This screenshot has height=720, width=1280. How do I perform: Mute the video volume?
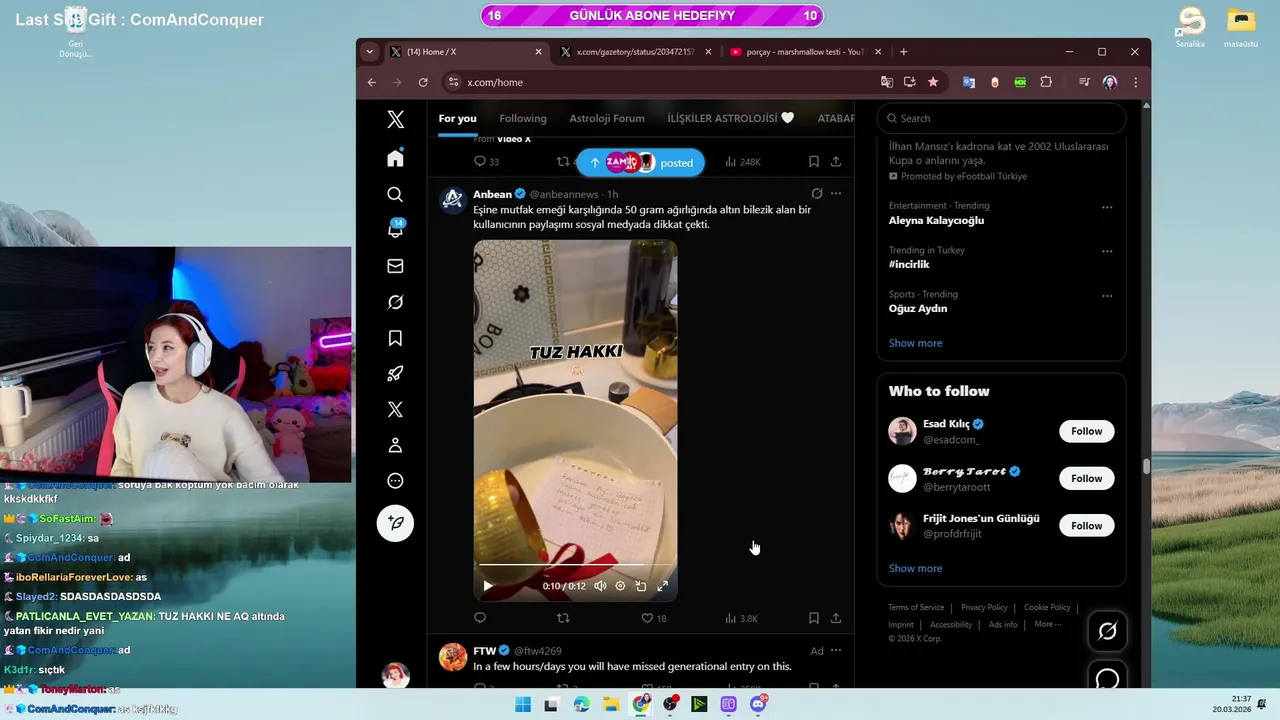coord(600,586)
